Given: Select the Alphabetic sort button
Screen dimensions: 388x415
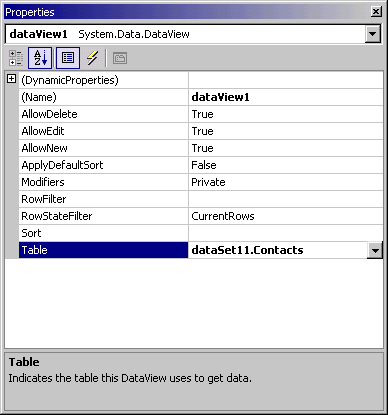Looking at the screenshot, I should [40, 58].
